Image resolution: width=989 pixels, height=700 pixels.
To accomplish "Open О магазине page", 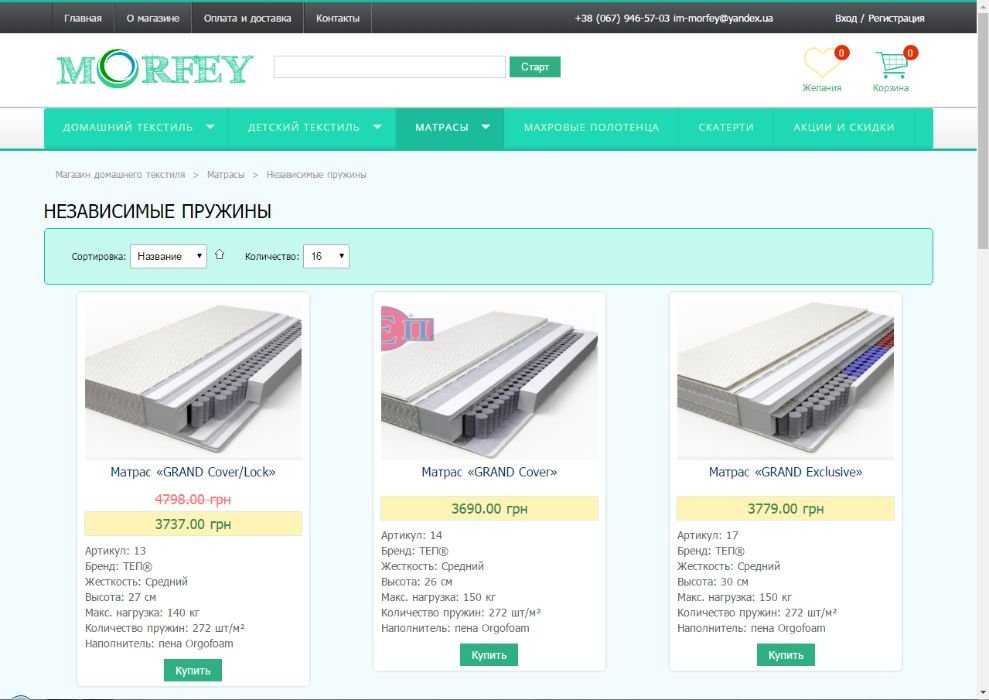I will pyautogui.click(x=153, y=18).
